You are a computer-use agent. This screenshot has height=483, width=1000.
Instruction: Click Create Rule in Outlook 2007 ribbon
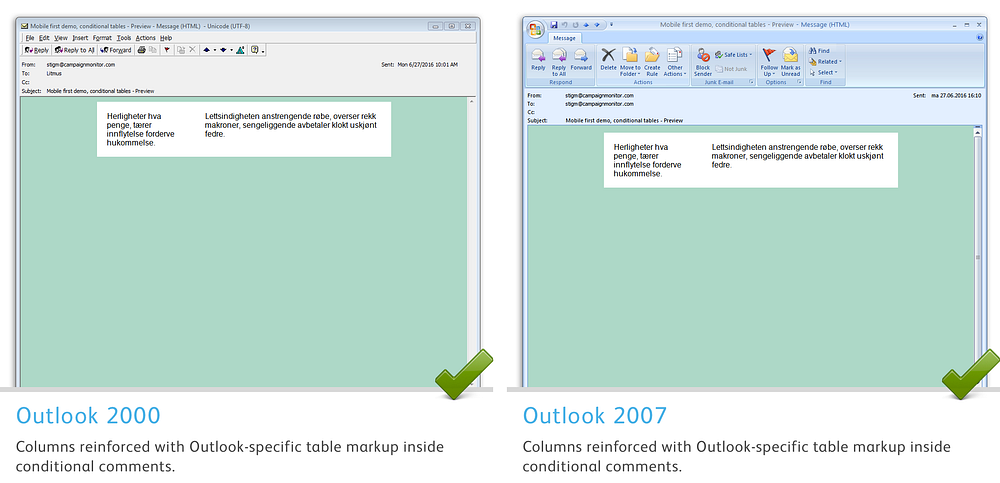tap(652, 62)
